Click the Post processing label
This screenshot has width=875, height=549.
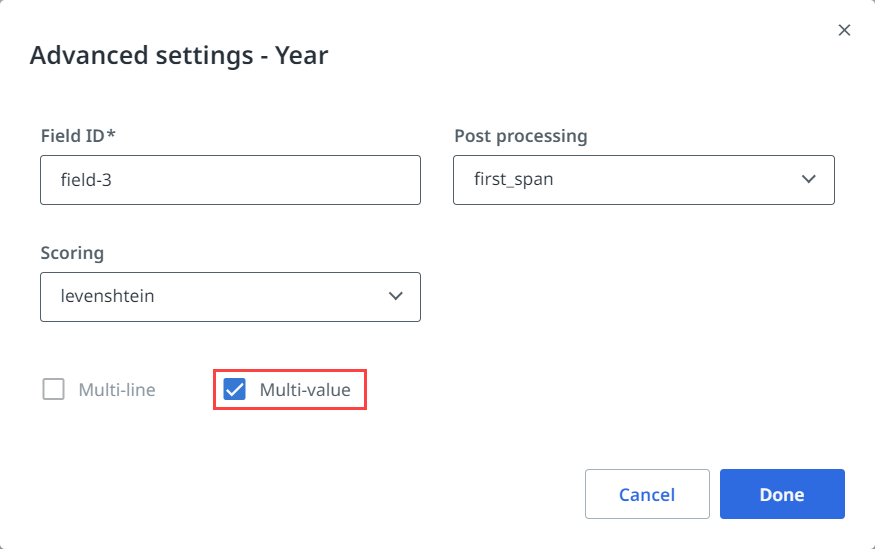[x=520, y=135]
